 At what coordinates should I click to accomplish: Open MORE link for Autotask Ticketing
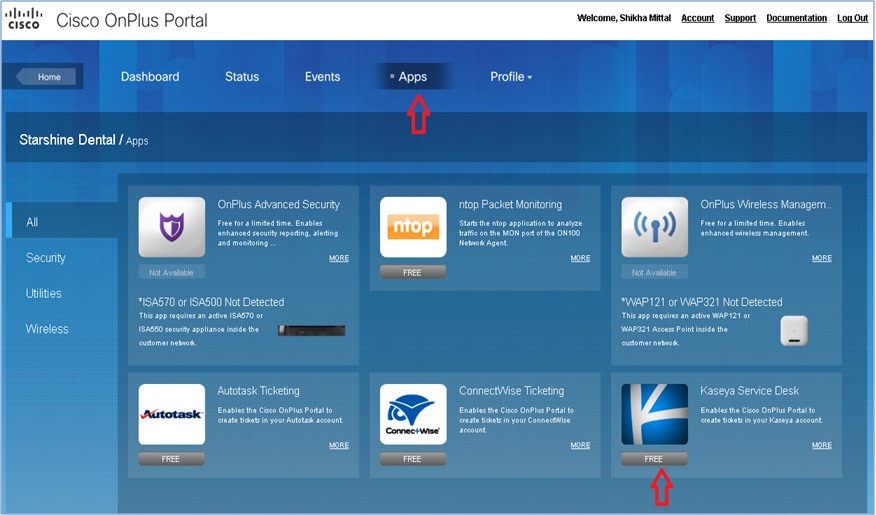(x=339, y=445)
